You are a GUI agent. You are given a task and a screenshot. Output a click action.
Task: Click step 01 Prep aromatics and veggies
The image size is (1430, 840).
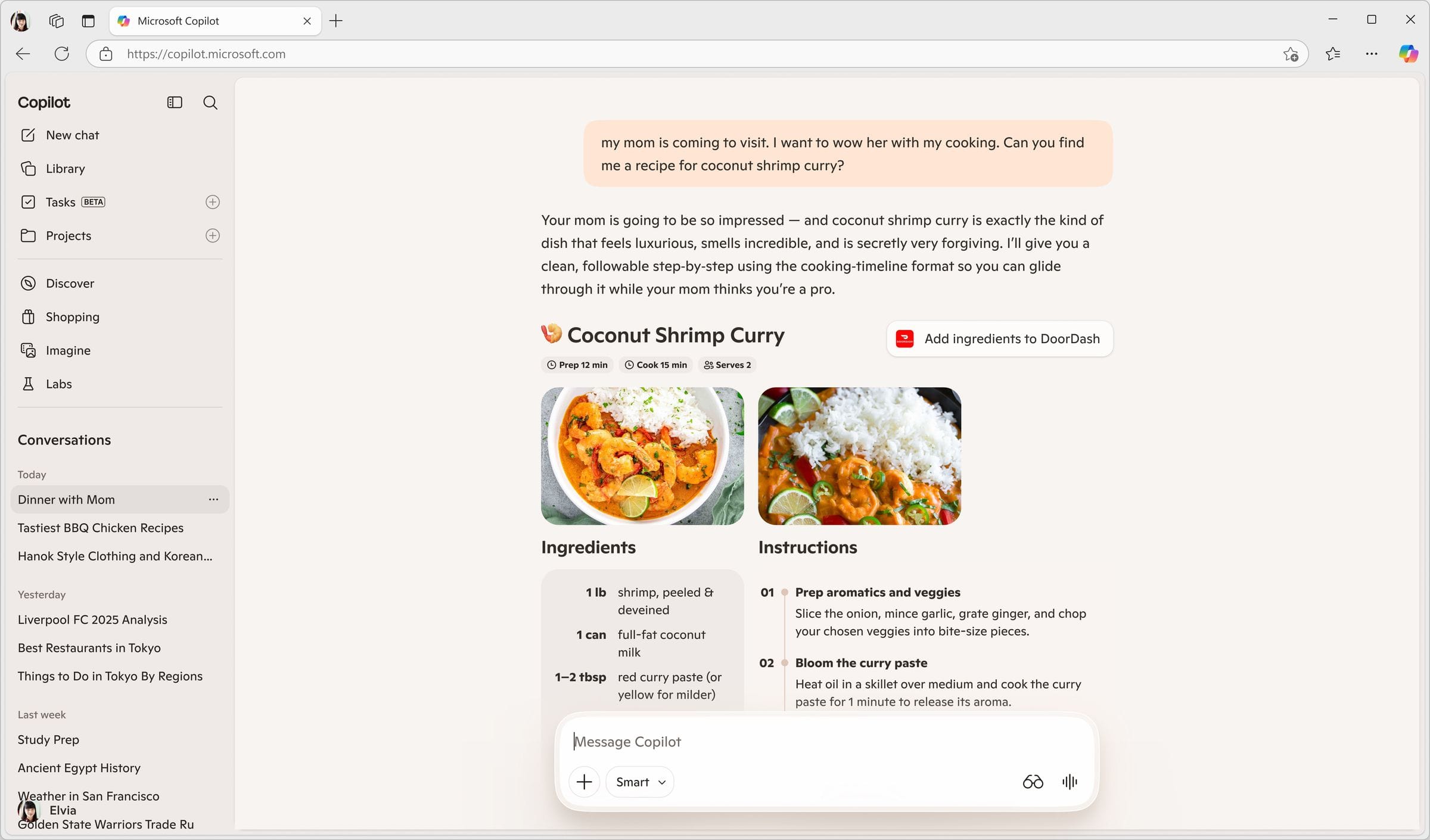coord(878,592)
